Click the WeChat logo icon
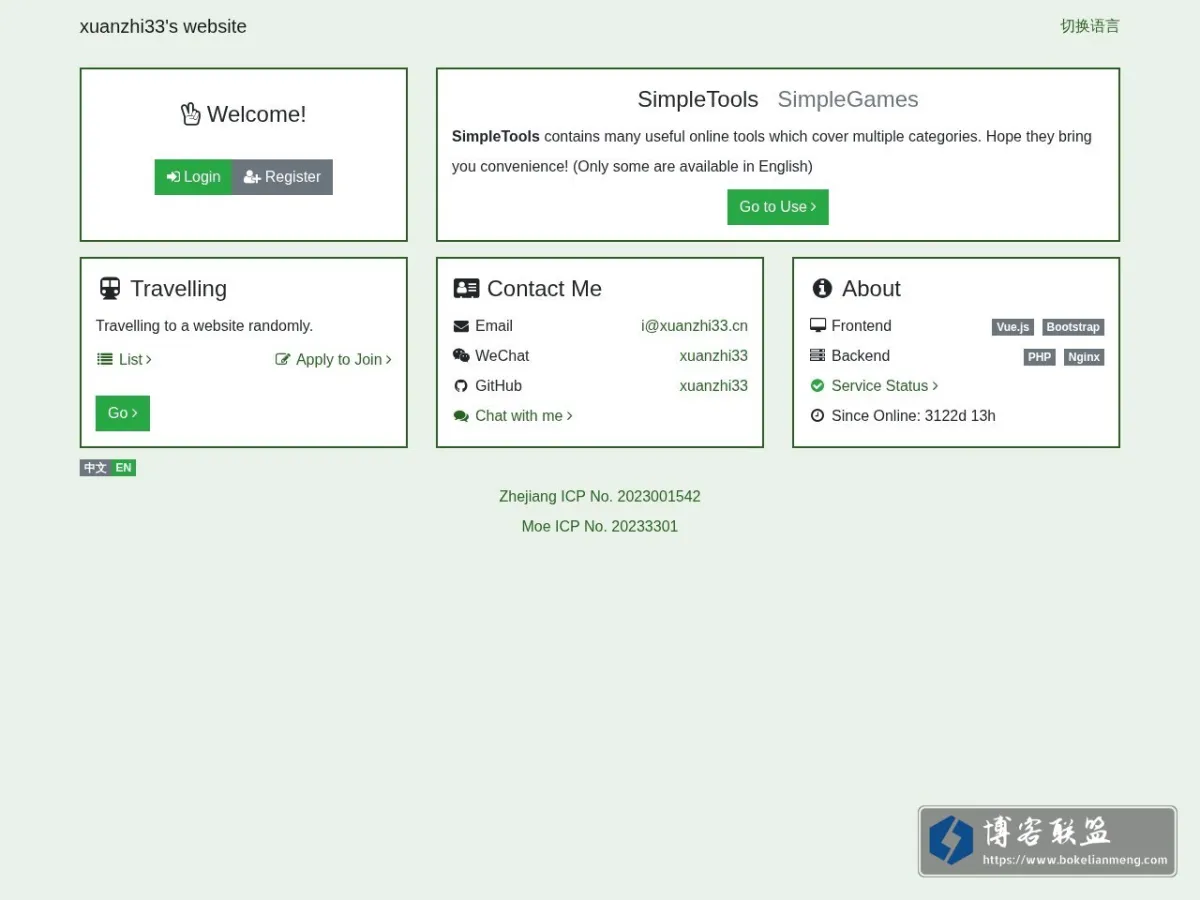The width and height of the screenshot is (1200, 900). [x=461, y=356]
